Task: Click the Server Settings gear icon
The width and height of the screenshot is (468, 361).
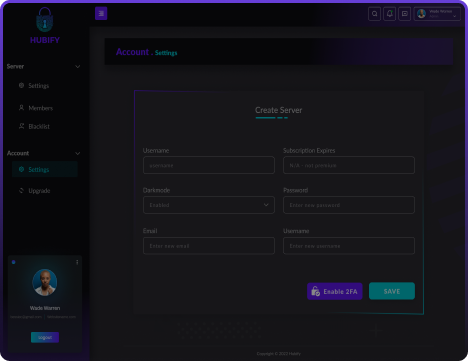Action: (21, 85)
